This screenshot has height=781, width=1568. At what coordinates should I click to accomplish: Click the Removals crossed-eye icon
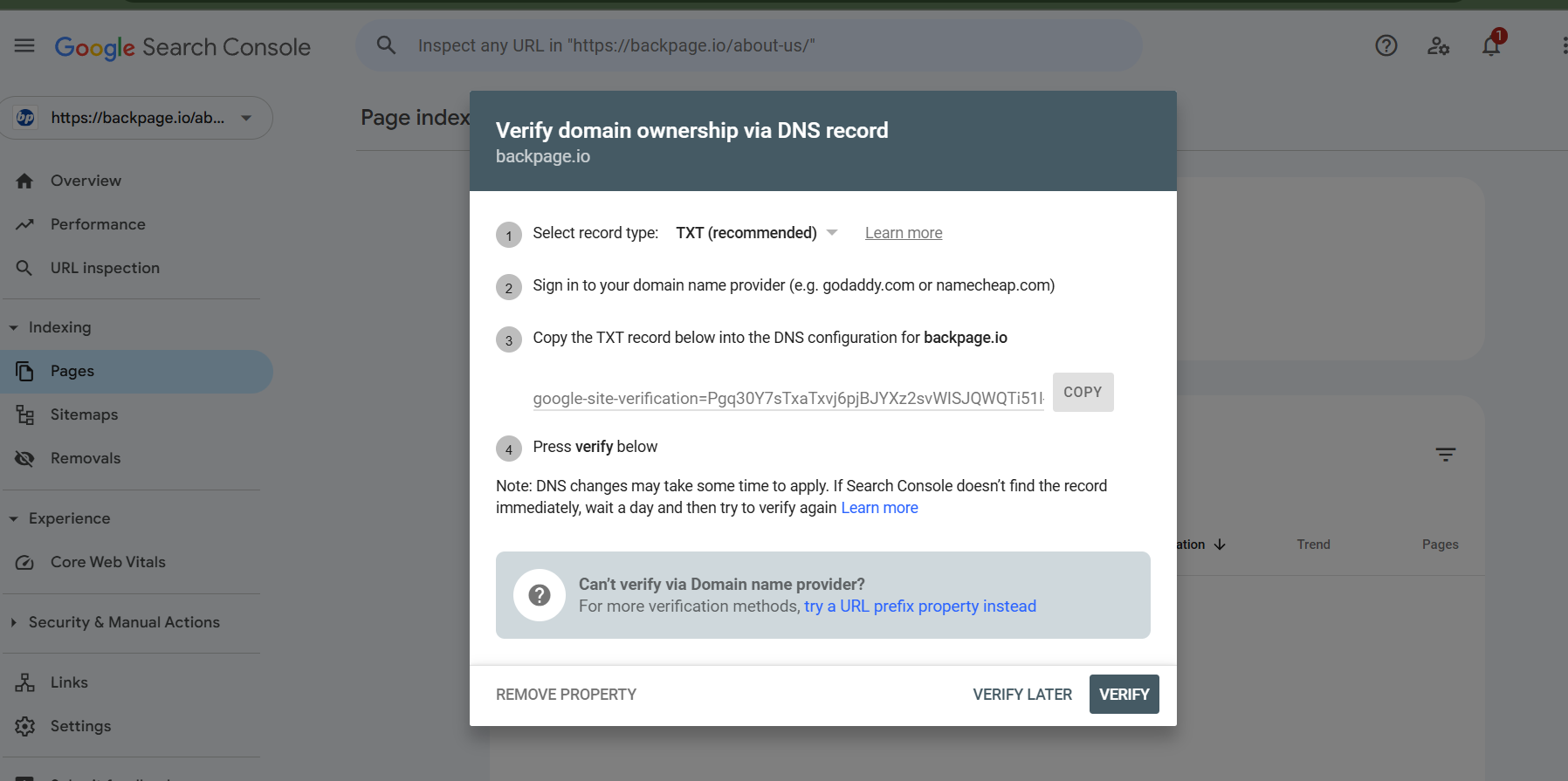click(x=24, y=458)
